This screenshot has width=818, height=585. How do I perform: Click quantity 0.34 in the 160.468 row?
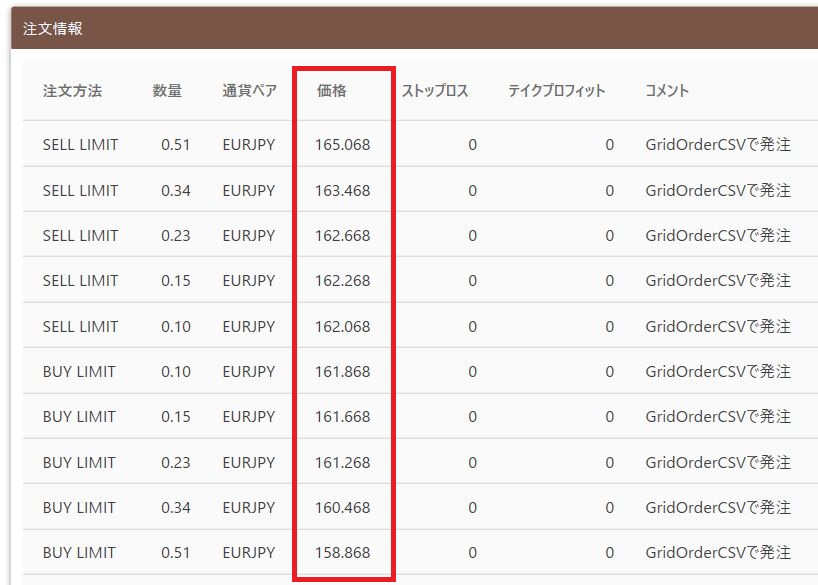coord(175,508)
